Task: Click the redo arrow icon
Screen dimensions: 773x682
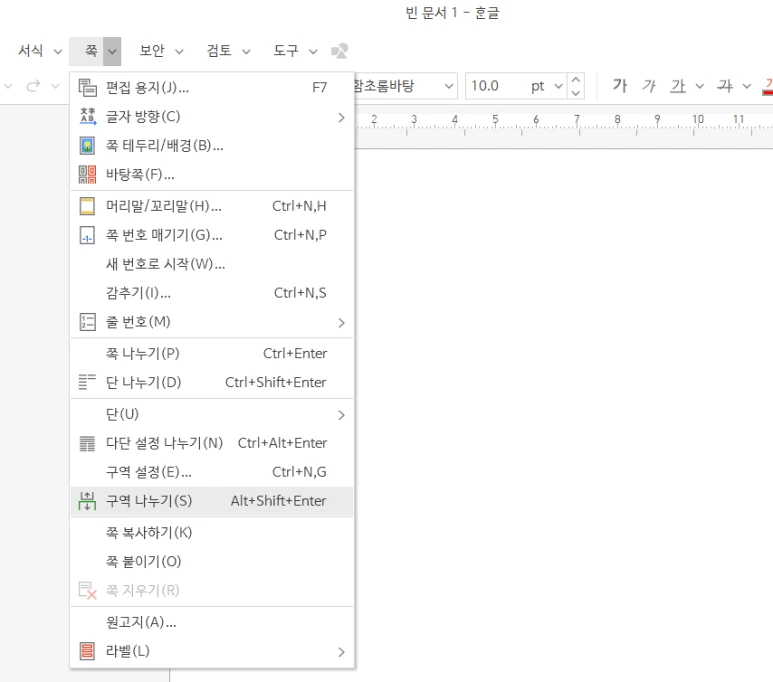Action: click(34, 86)
